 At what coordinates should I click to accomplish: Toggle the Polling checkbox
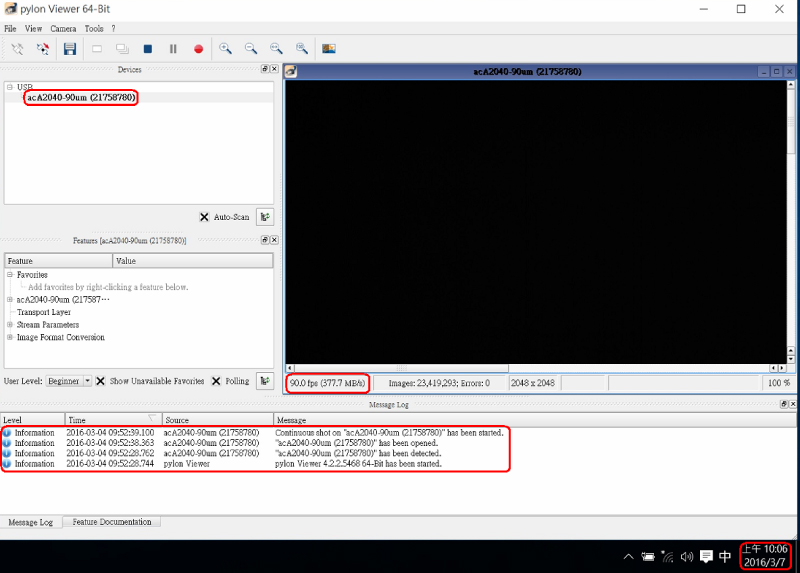pos(216,381)
